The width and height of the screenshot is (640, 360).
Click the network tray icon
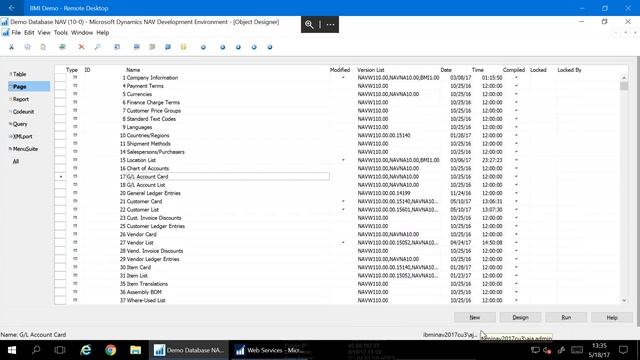point(535,350)
